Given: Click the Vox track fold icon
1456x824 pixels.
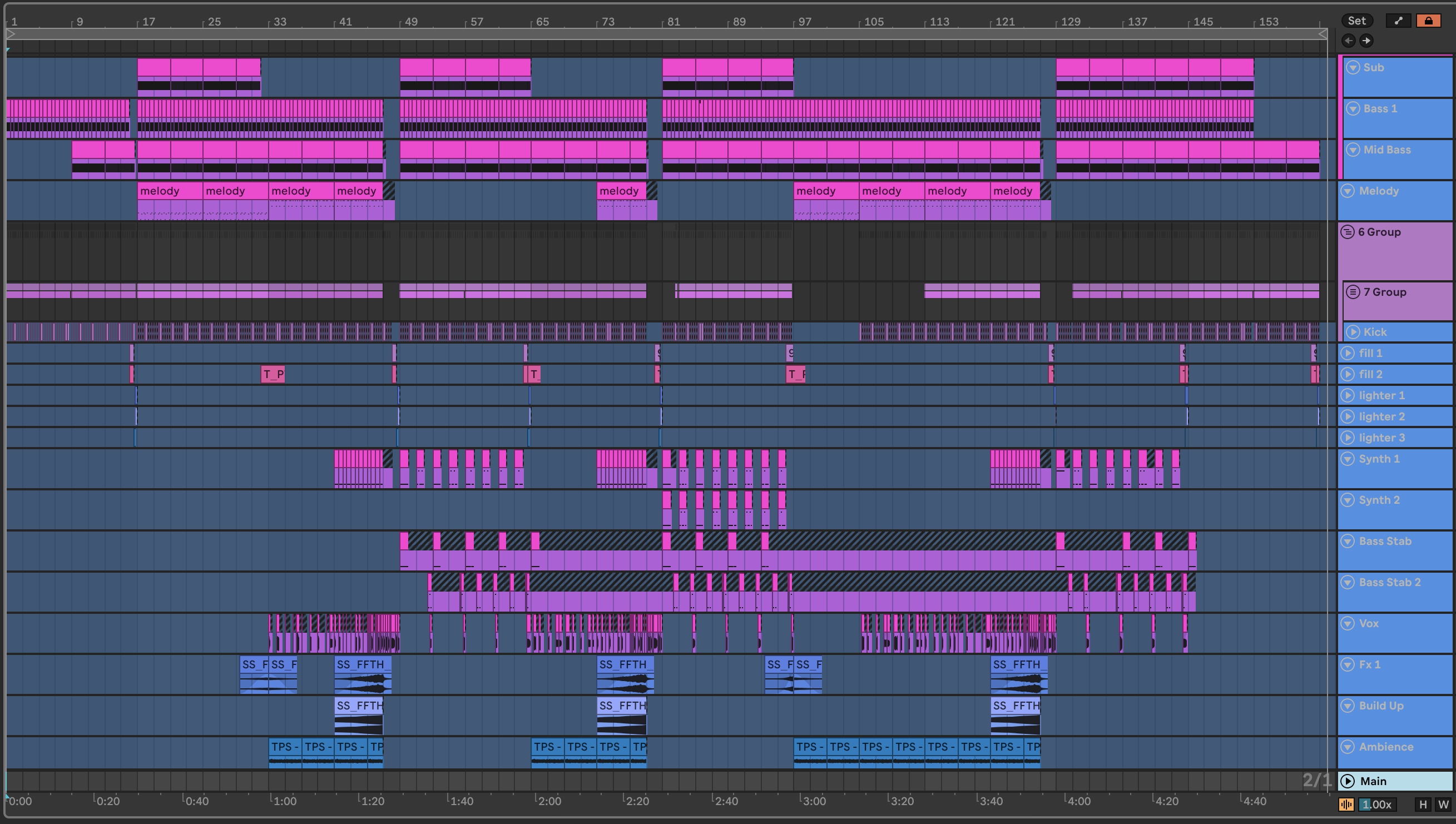Looking at the screenshot, I should coord(1348,623).
